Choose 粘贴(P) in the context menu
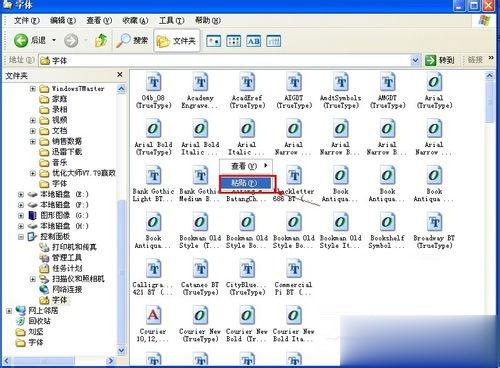The width and height of the screenshot is (500, 368). point(246,183)
